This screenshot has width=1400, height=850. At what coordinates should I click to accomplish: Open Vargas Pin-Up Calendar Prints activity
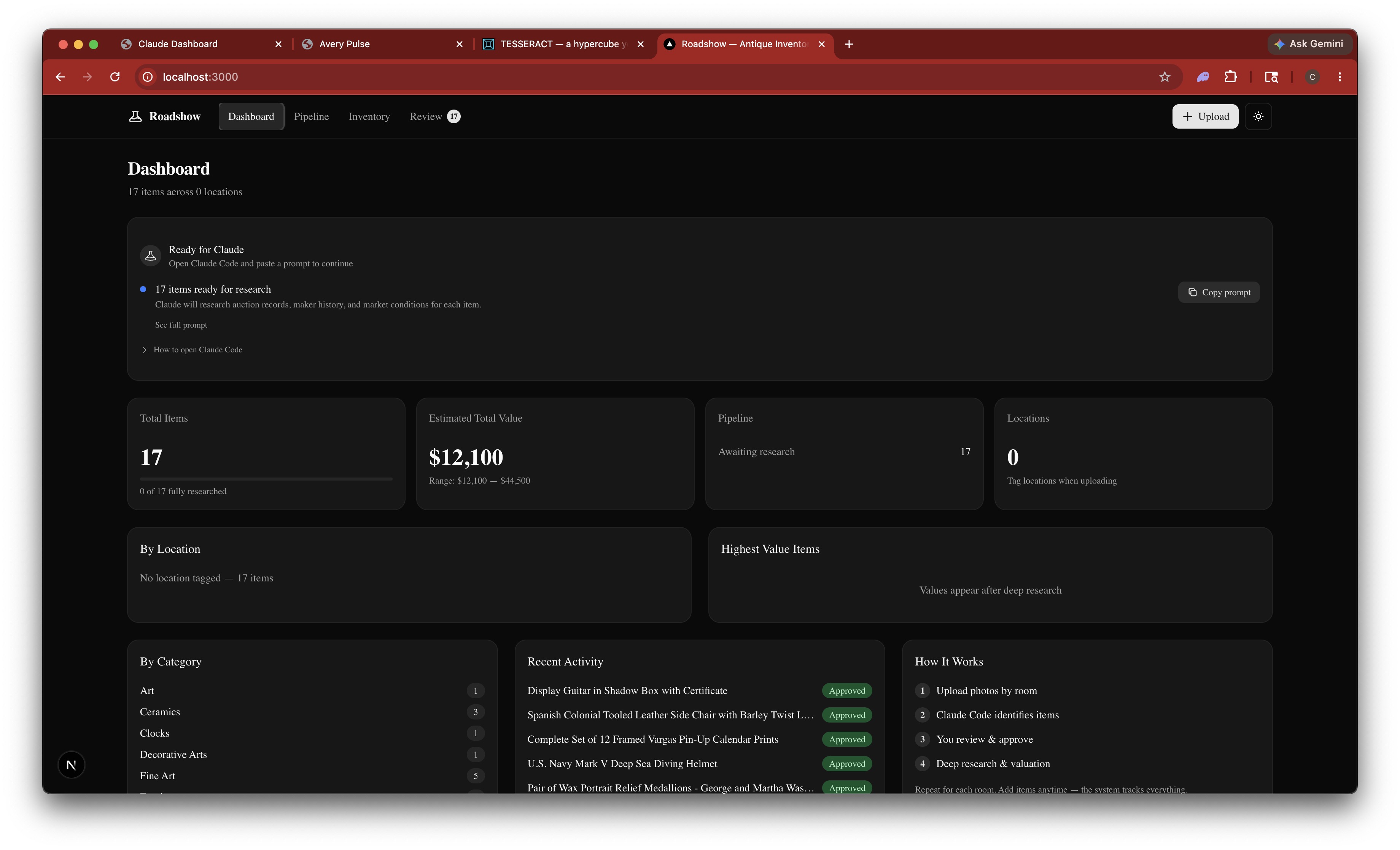coord(653,739)
